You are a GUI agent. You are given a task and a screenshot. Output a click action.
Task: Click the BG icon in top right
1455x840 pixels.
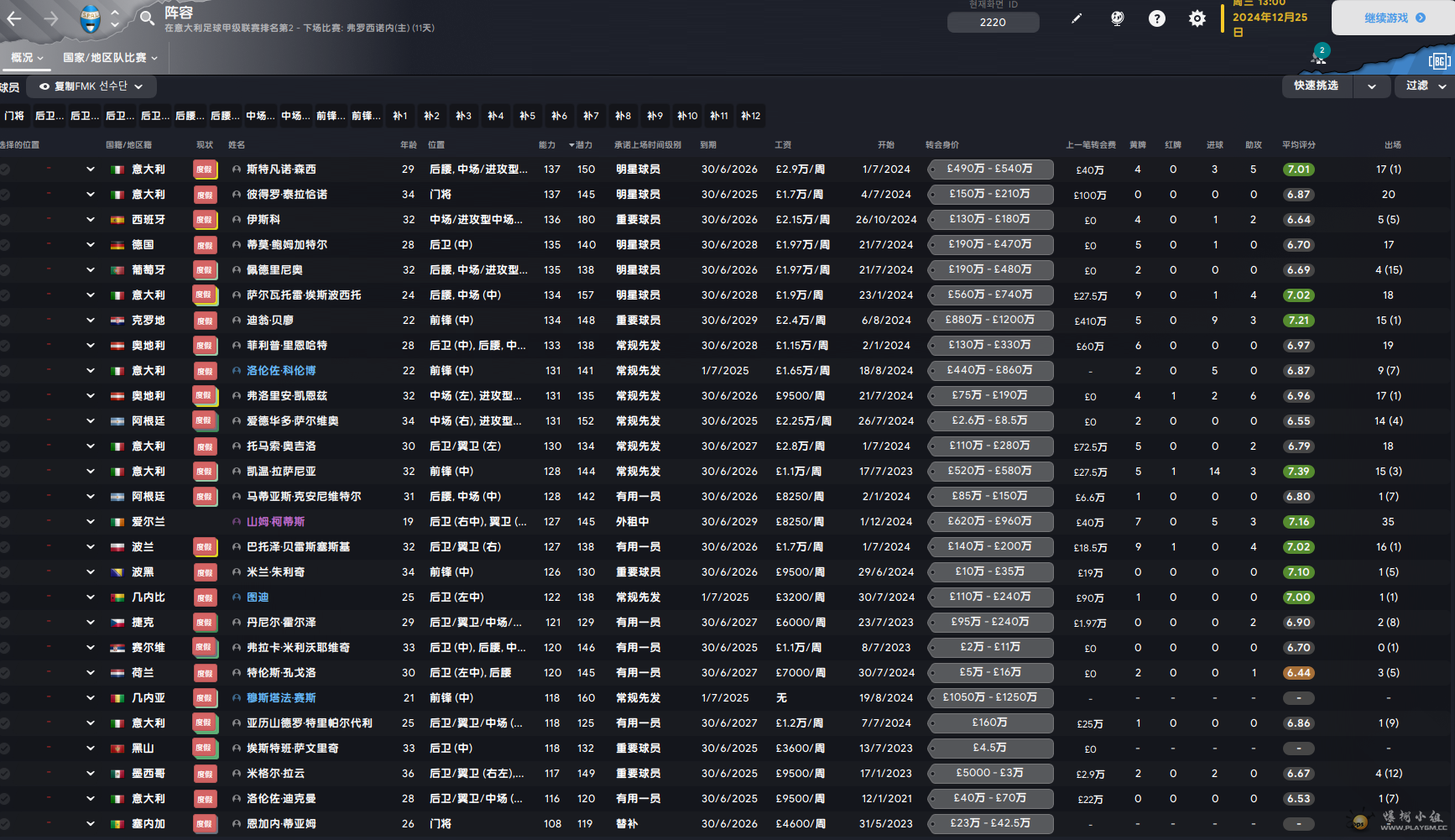tap(1438, 61)
